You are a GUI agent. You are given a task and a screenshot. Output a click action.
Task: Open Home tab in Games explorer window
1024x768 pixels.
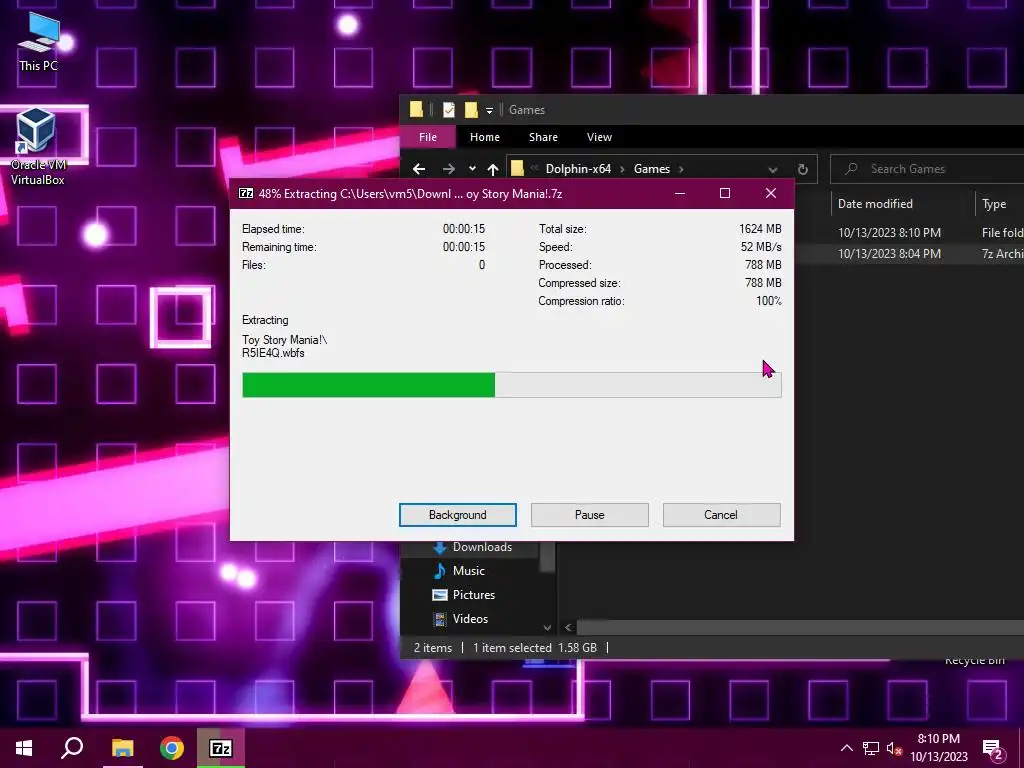pos(485,137)
